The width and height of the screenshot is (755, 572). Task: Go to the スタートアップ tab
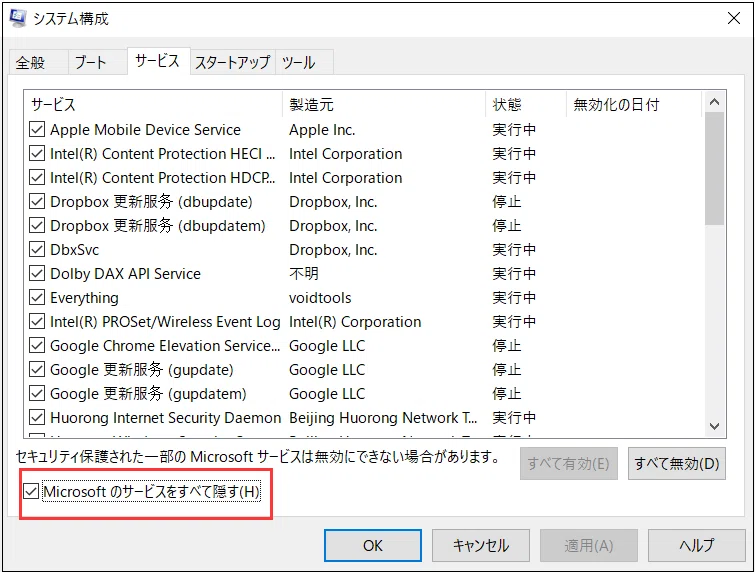233,62
